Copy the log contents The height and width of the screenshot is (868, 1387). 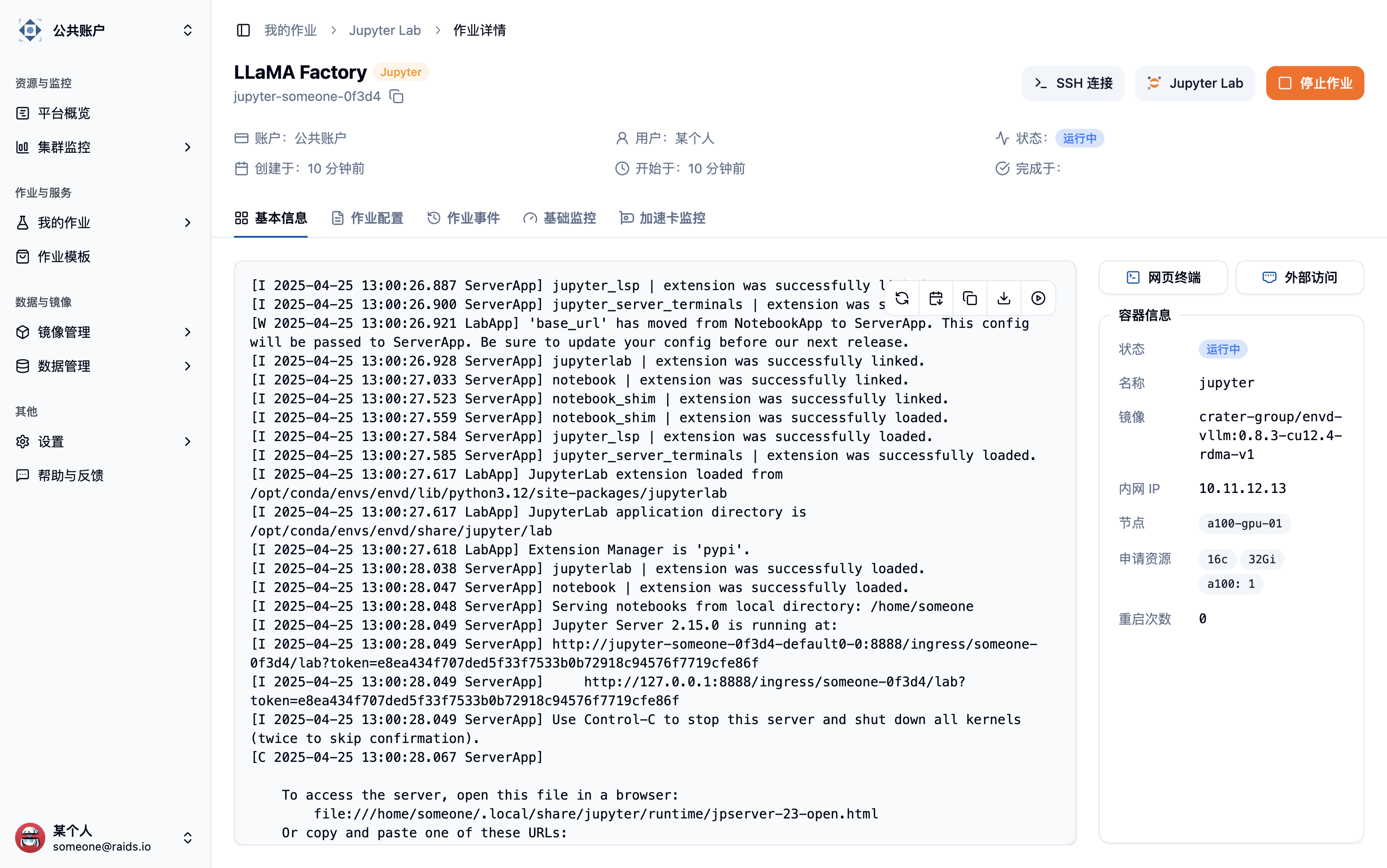969,298
